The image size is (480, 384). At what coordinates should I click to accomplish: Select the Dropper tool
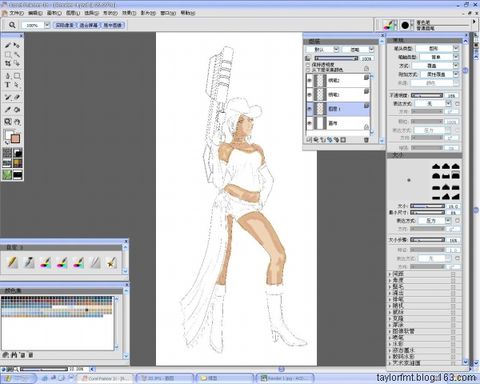[8, 110]
